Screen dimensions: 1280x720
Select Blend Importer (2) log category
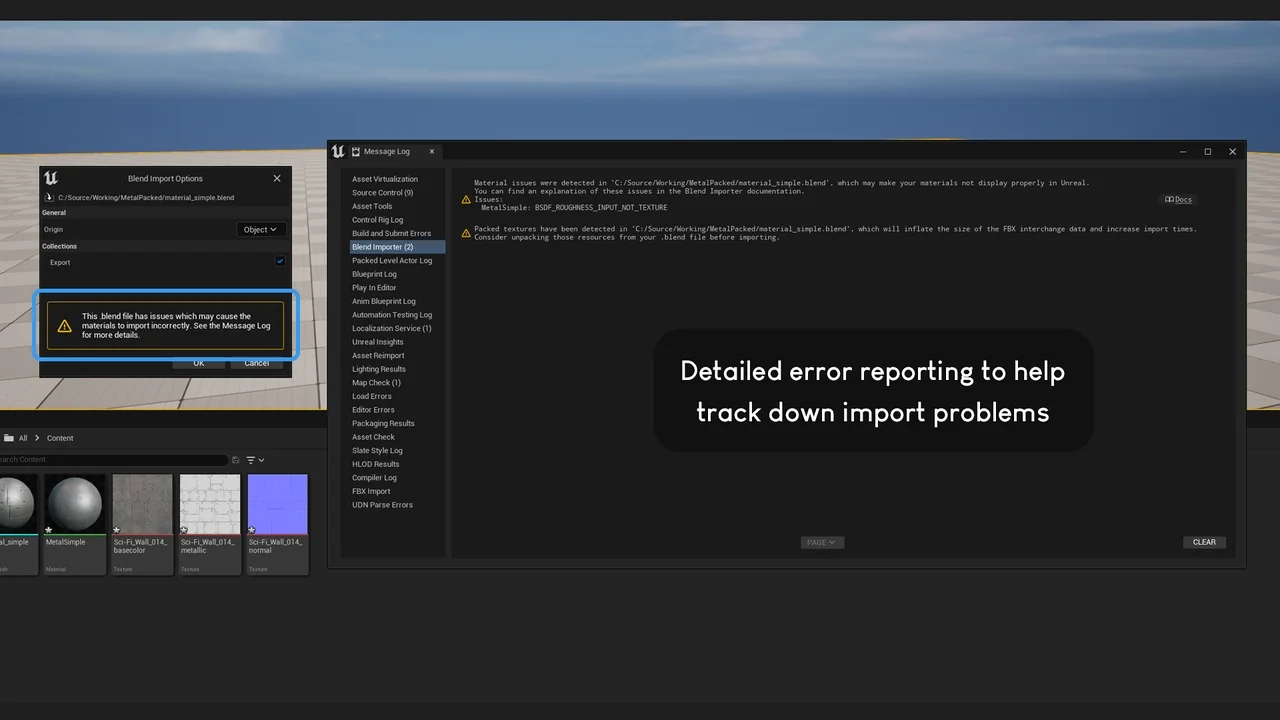click(x=383, y=247)
